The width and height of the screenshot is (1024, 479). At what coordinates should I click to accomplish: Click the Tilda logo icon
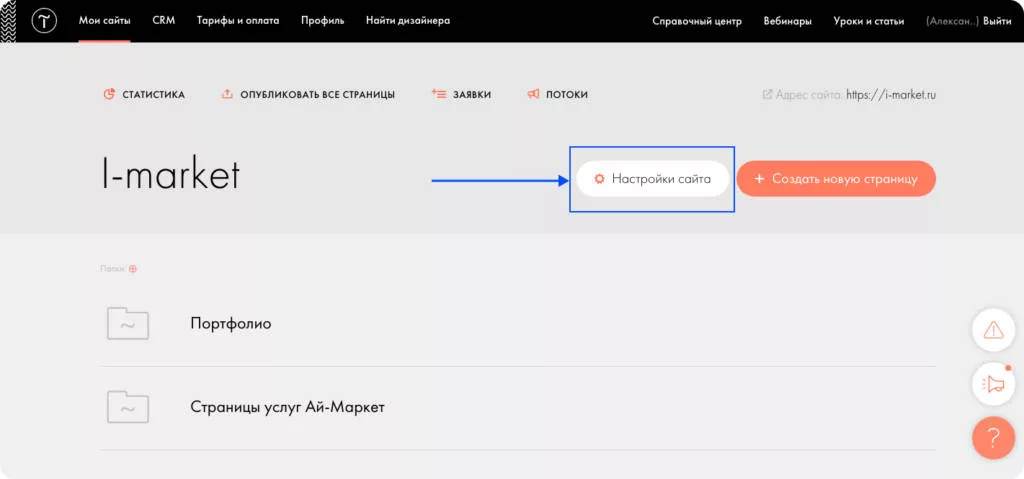[44, 21]
